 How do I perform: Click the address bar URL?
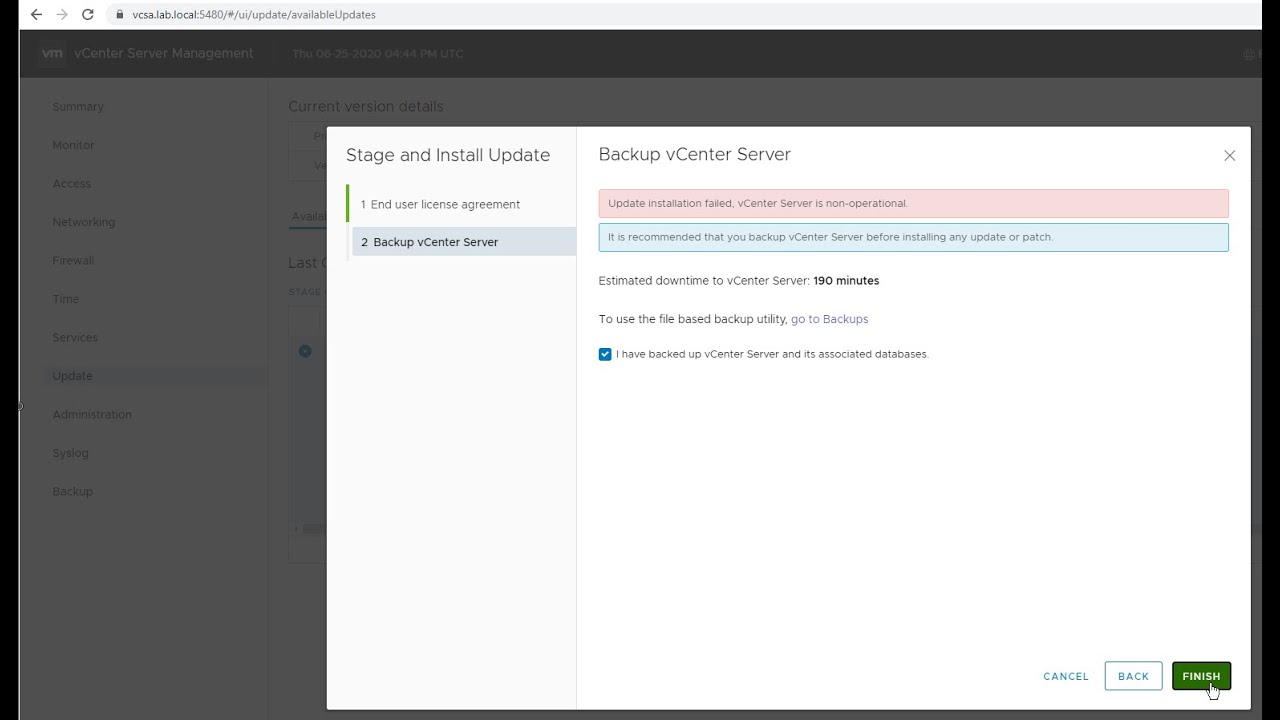point(254,15)
